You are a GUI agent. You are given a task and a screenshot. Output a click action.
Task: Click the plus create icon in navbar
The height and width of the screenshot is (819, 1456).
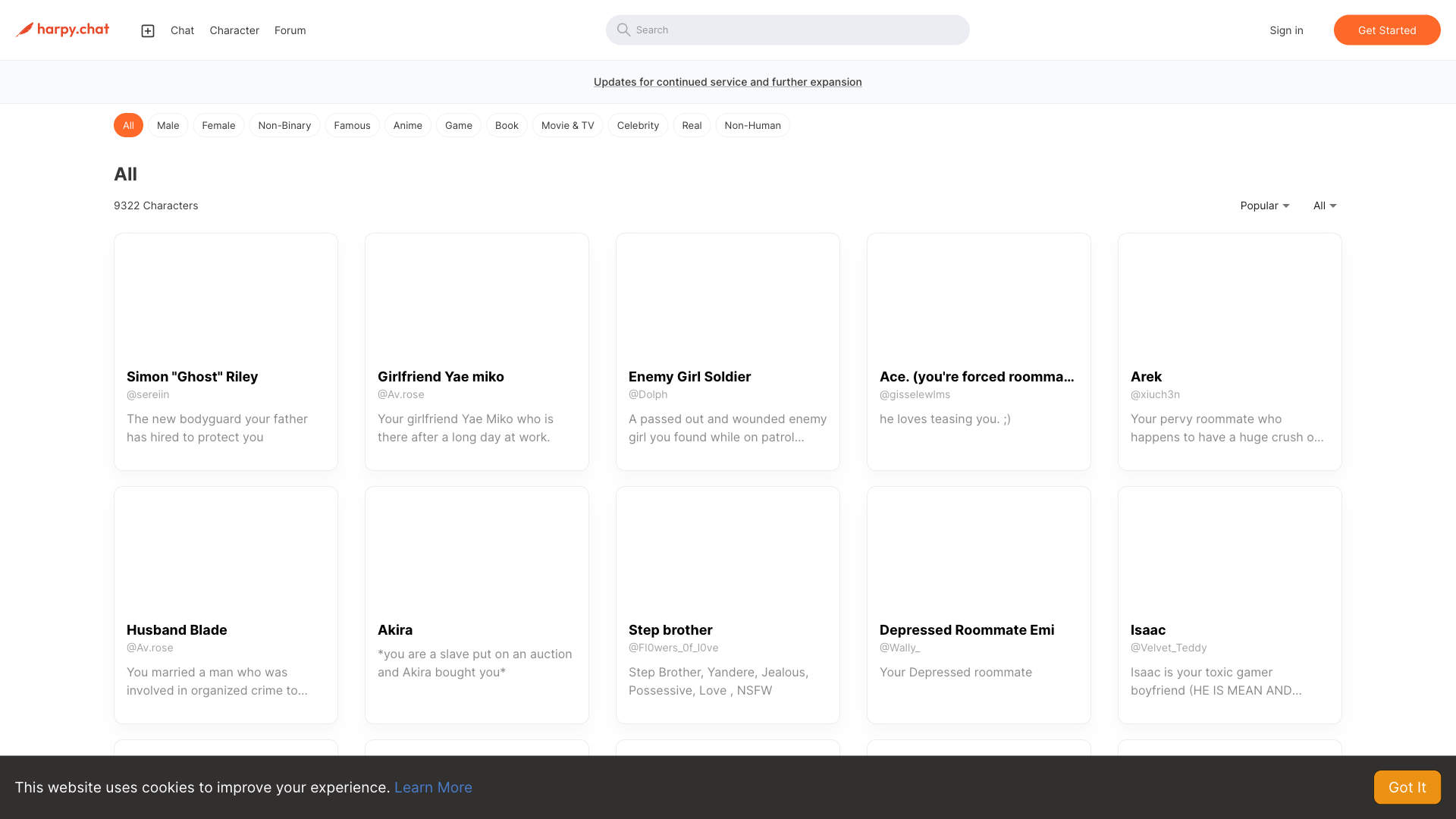(148, 30)
